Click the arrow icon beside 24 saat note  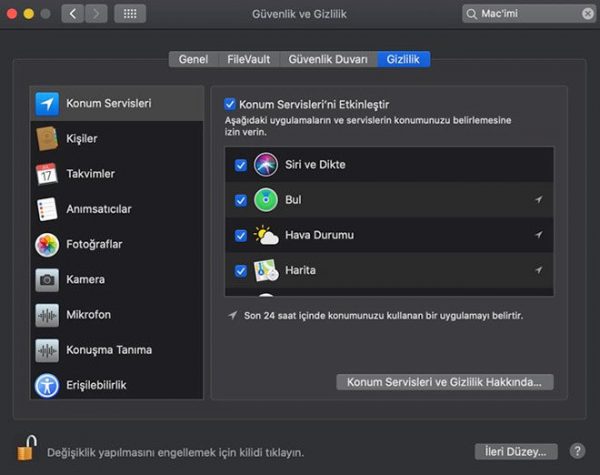232,315
